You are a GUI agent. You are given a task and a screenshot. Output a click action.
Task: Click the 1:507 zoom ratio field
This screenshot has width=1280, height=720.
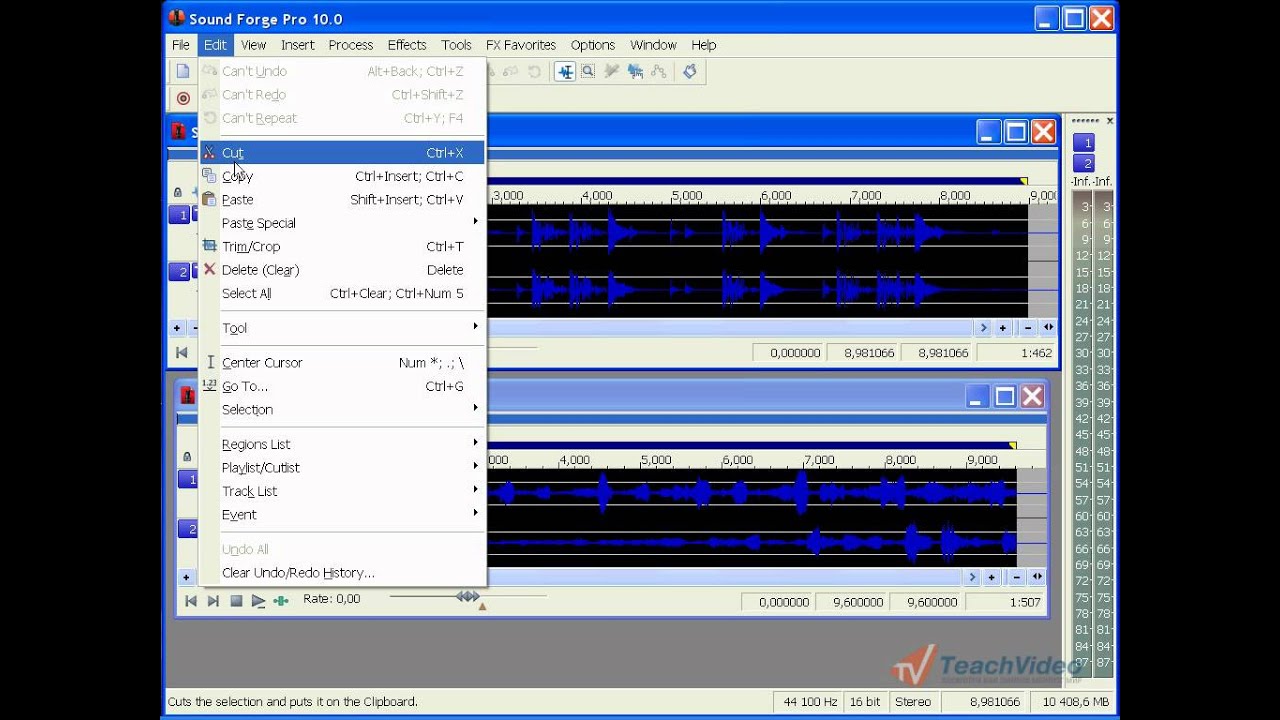point(1006,602)
